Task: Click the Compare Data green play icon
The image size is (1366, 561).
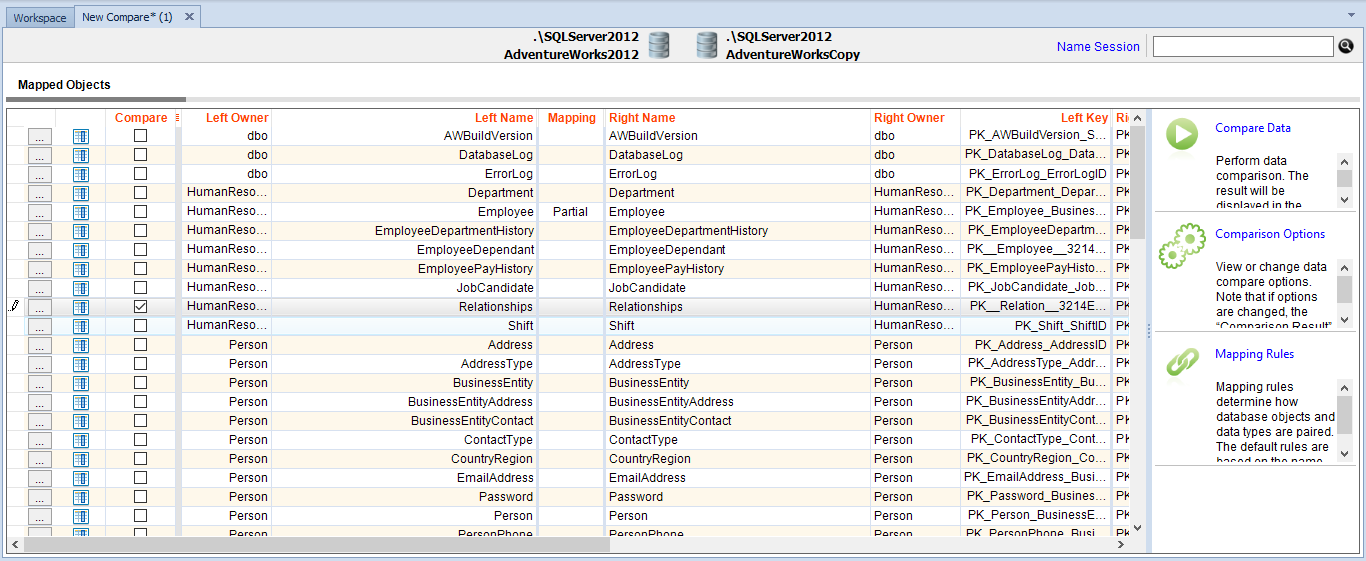Action: [1182, 135]
